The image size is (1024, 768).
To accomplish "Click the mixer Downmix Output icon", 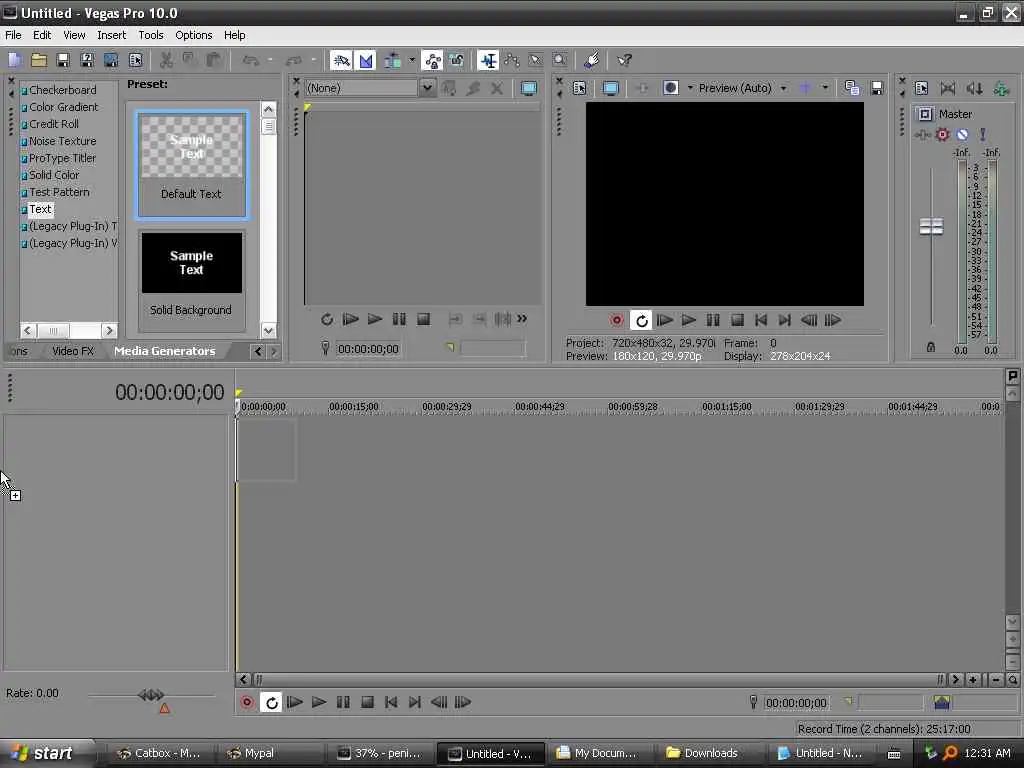I will pyautogui.click(x=948, y=88).
